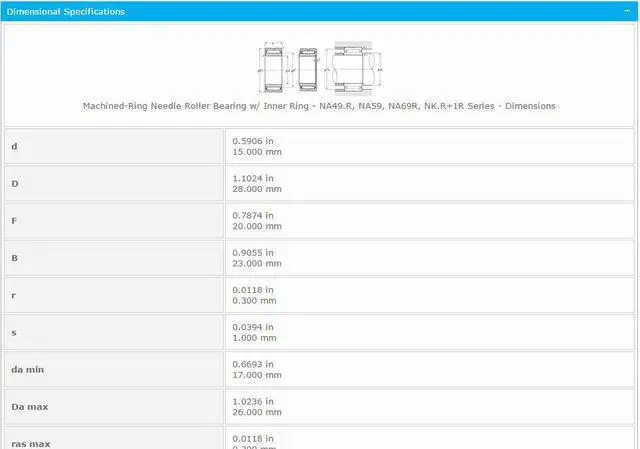The width and height of the screenshot is (640, 449).
Task: Click the Dimensional Specifications header title
Action: coord(66,12)
